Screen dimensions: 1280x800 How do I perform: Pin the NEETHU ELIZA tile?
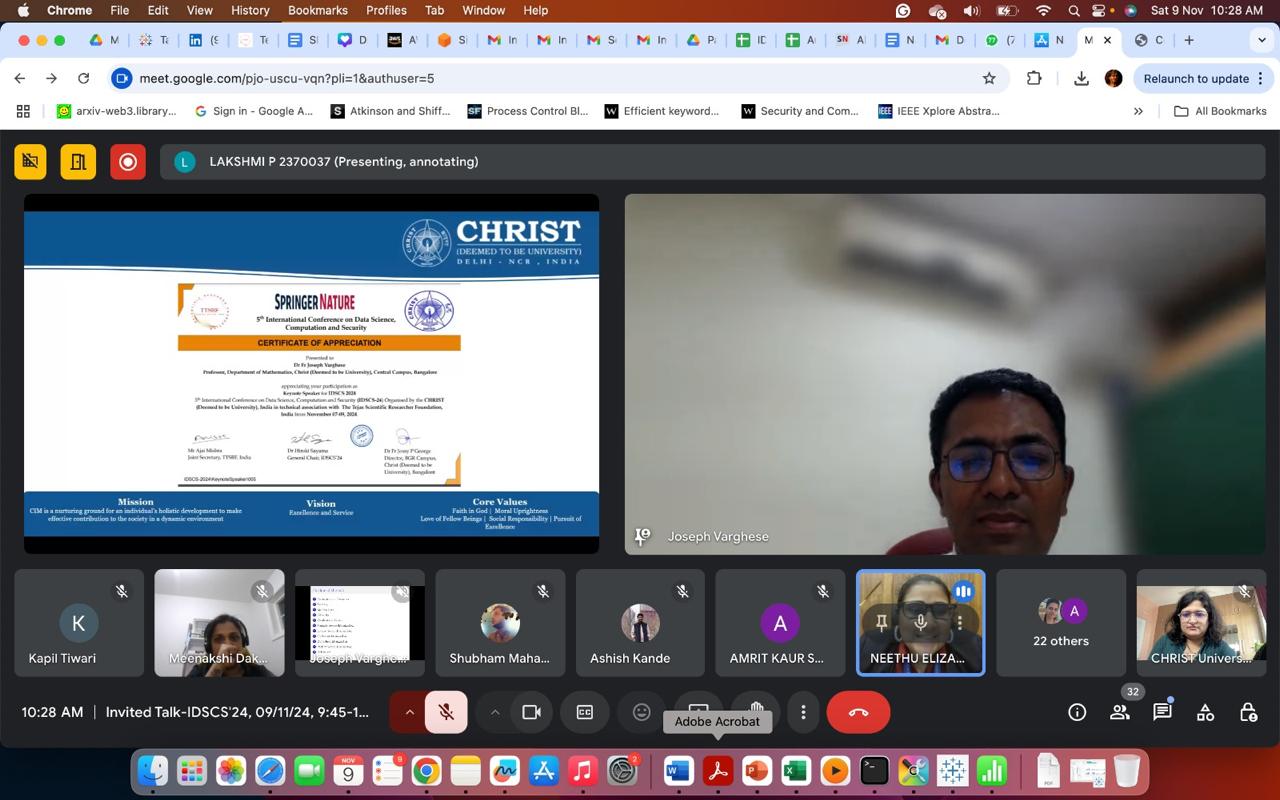881,622
